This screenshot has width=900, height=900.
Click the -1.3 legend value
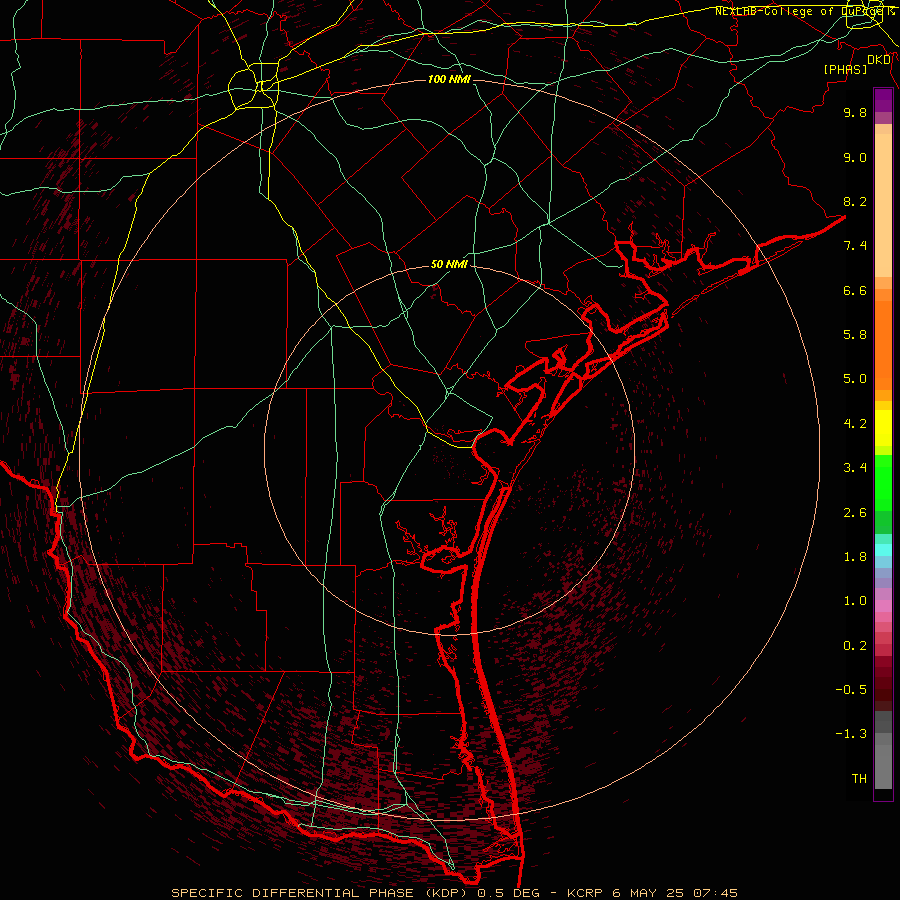[x=851, y=734]
